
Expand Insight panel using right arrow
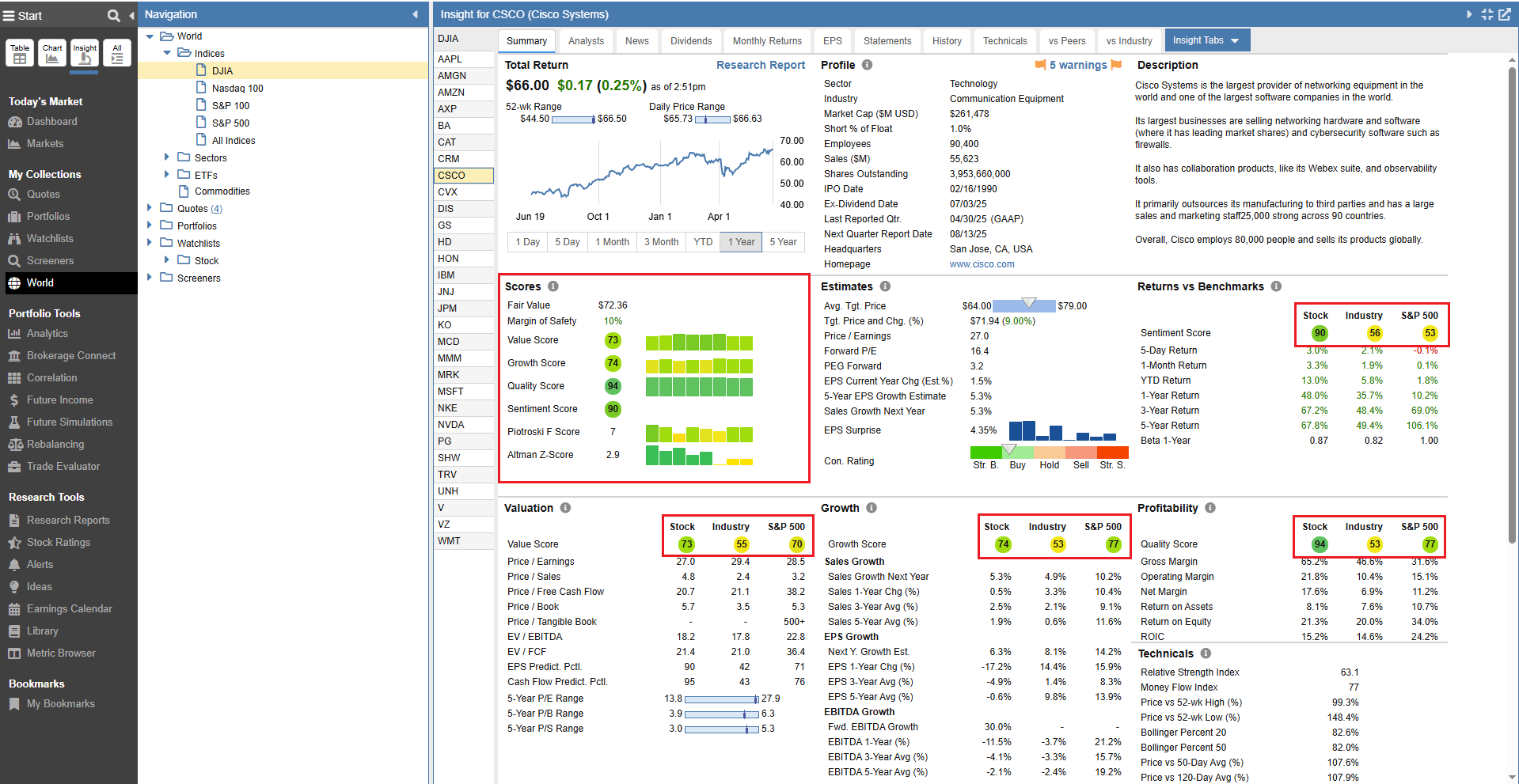pyautogui.click(x=1469, y=14)
